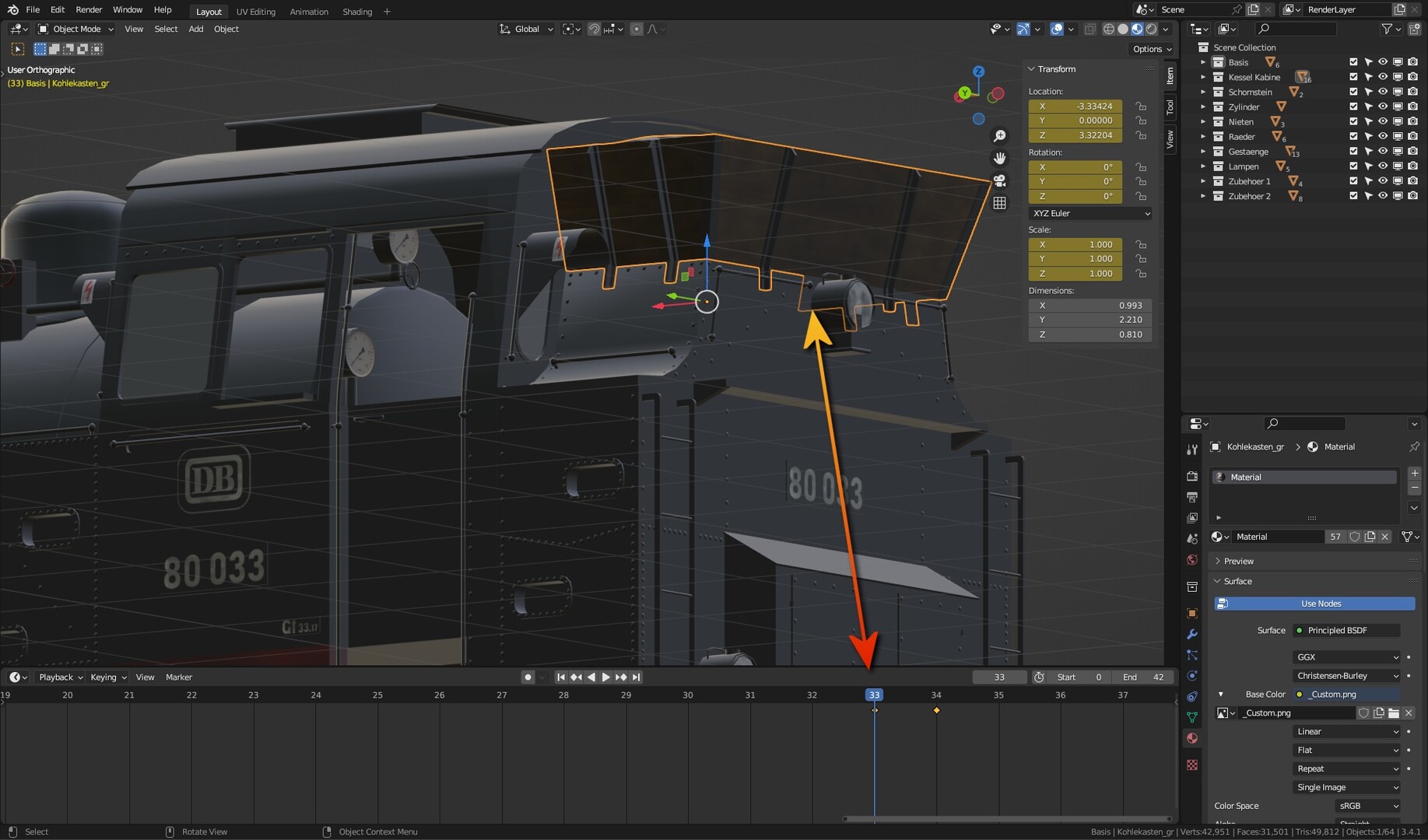
Task: Switch to the UV Editing workspace tab
Action: click(255, 12)
